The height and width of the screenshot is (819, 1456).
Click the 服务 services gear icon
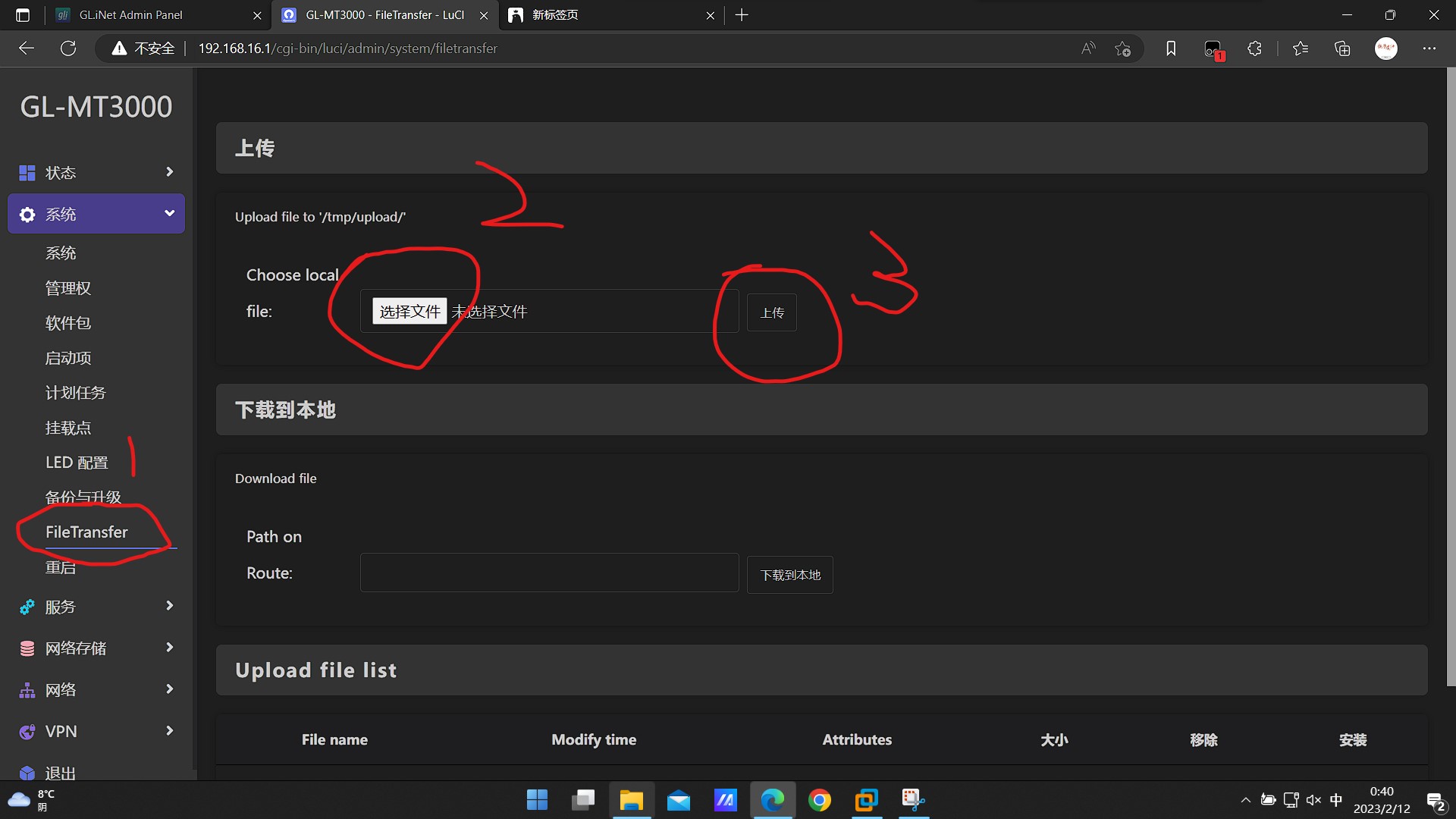(27, 607)
